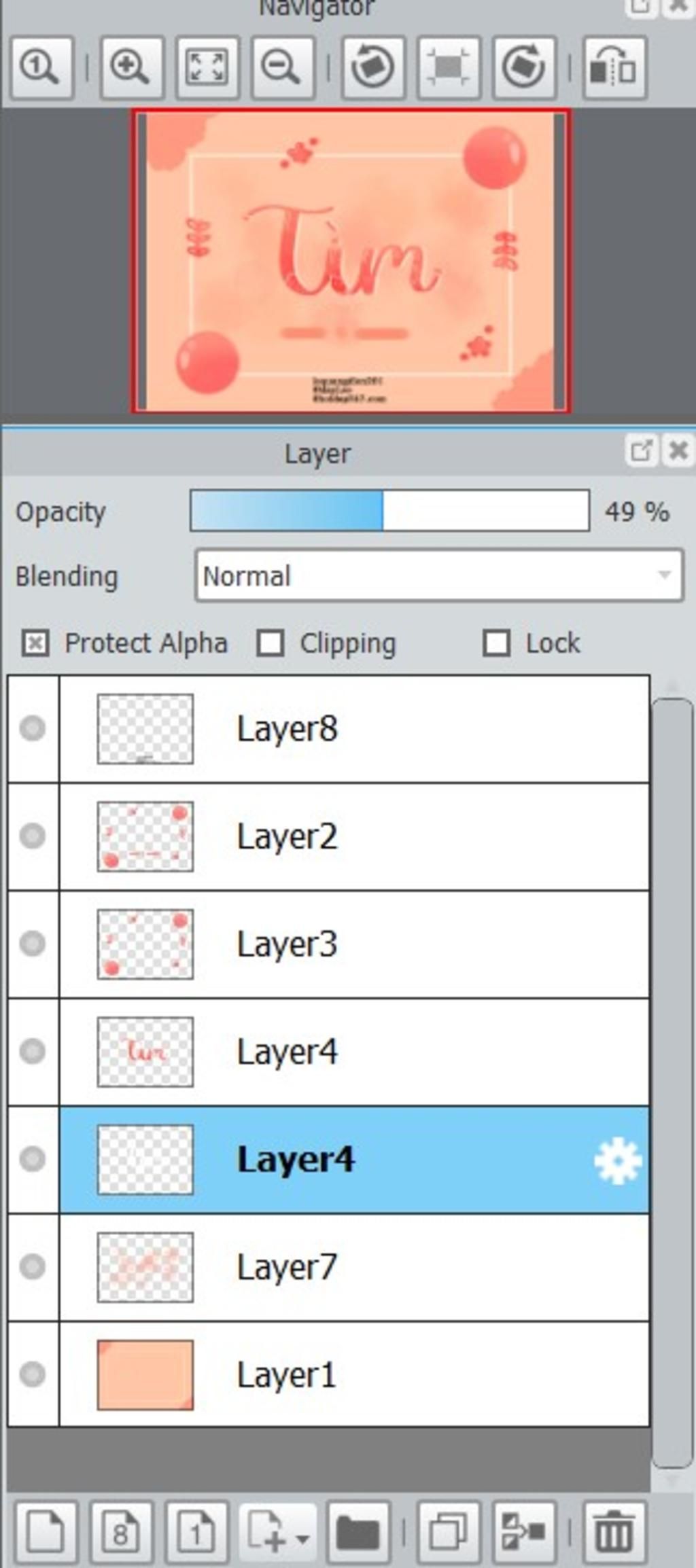The image size is (696, 1568).
Task: Click the Opacity slider bar
Action: tap(389, 510)
